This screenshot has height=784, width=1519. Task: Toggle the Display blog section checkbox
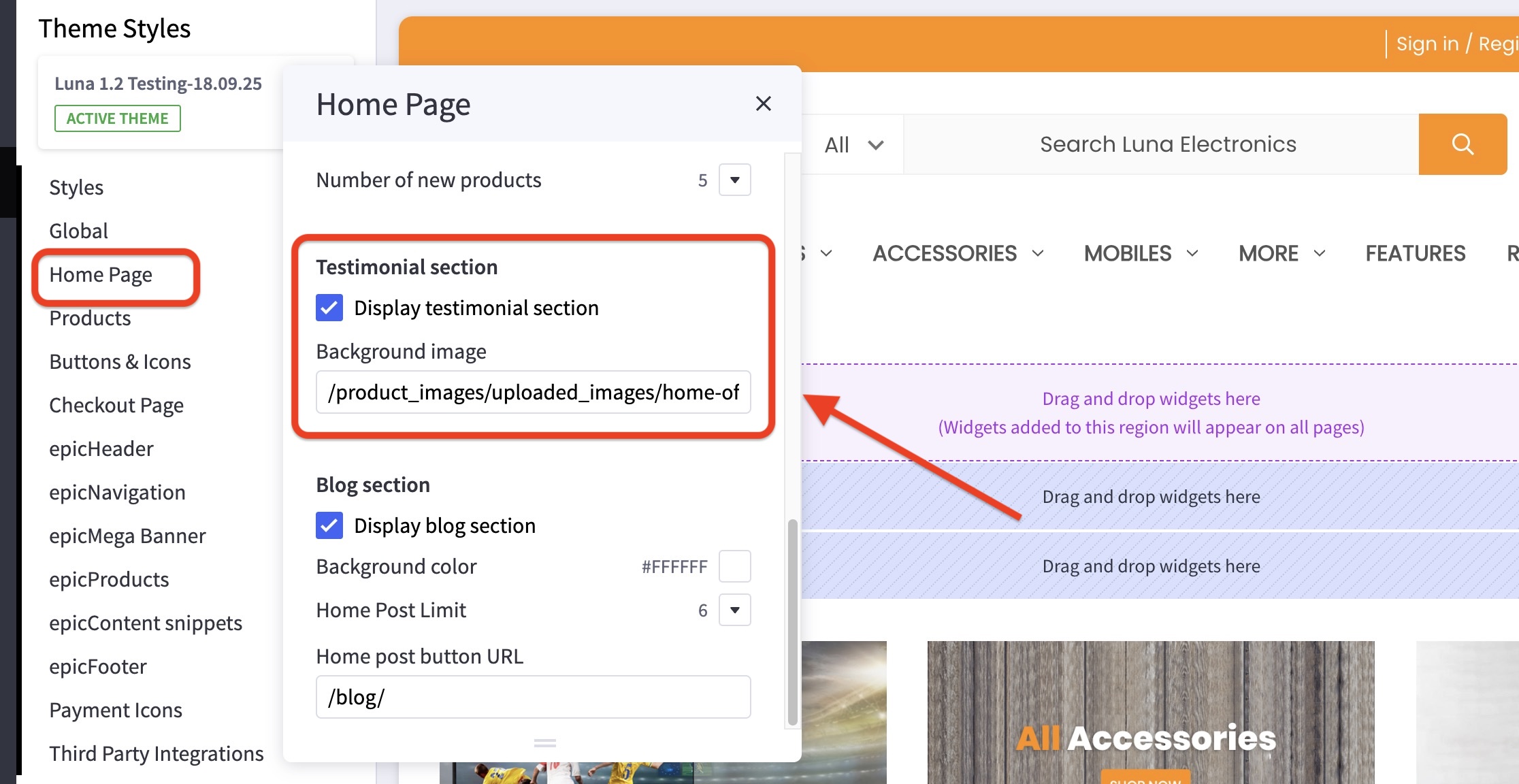pyautogui.click(x=329, y=525)
